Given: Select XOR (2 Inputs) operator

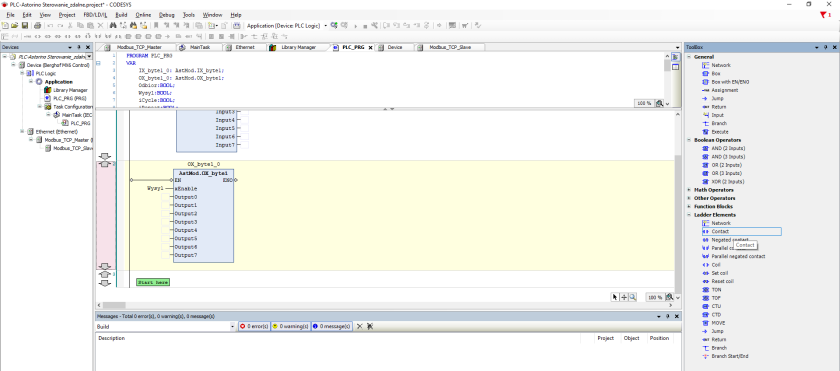Looking at the screenshot, I should point(728,181).
